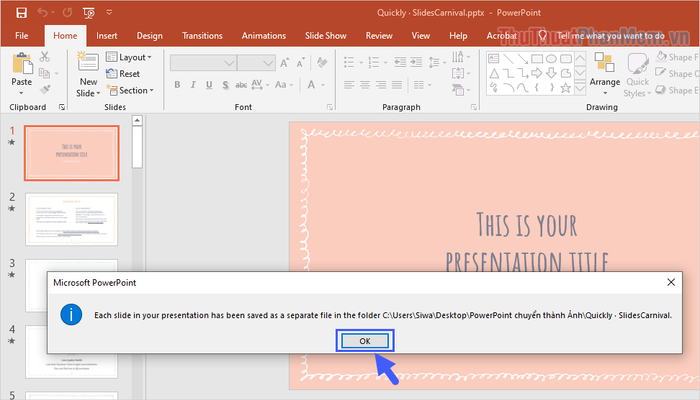700x400 pixels.
Task: Click the New Slide icon
Action: pos(88,62)
